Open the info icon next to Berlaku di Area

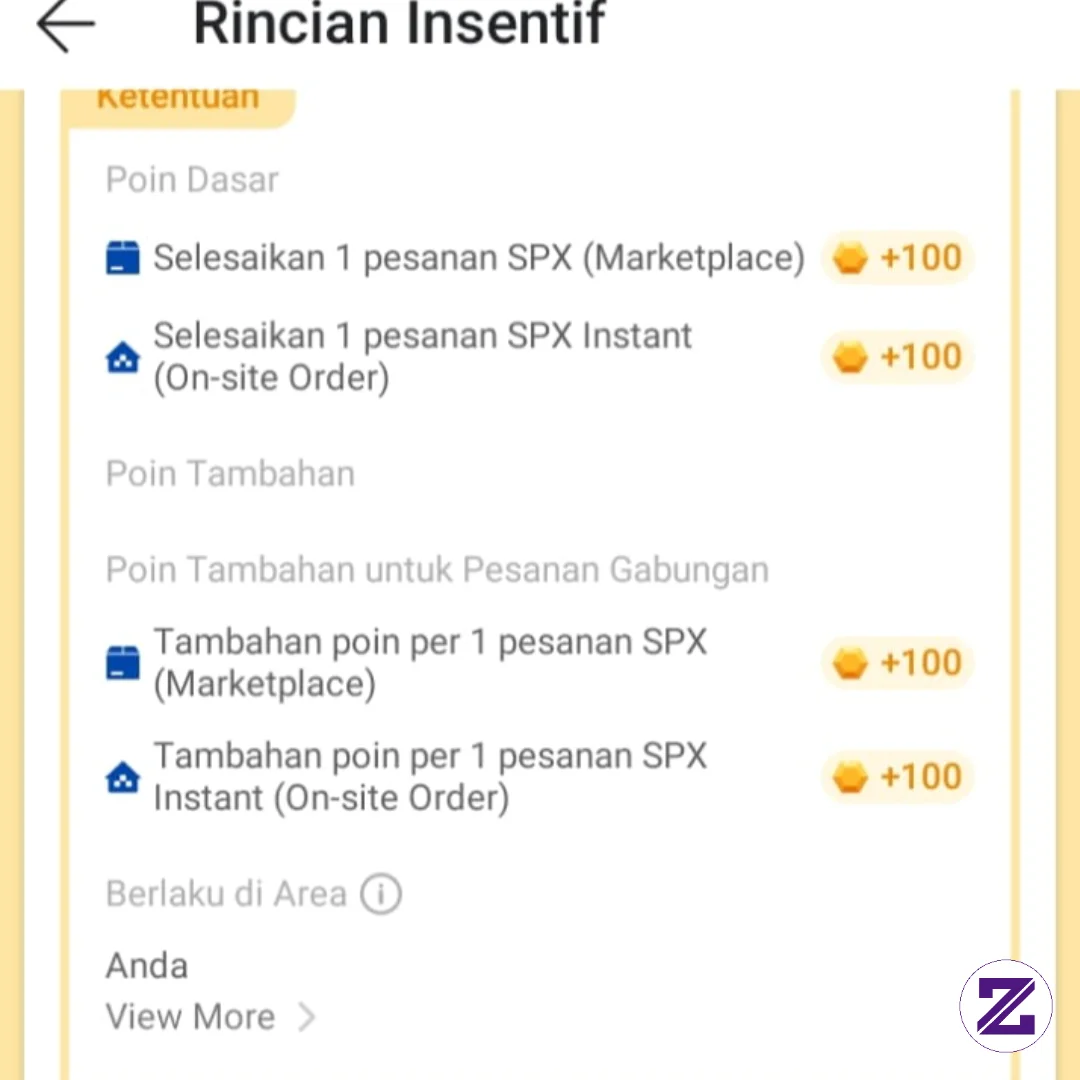(381, 894)
